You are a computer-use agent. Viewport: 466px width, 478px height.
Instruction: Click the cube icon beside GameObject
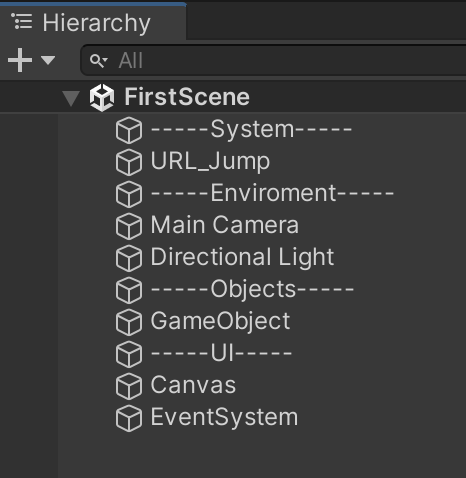(x=129, y=322)
